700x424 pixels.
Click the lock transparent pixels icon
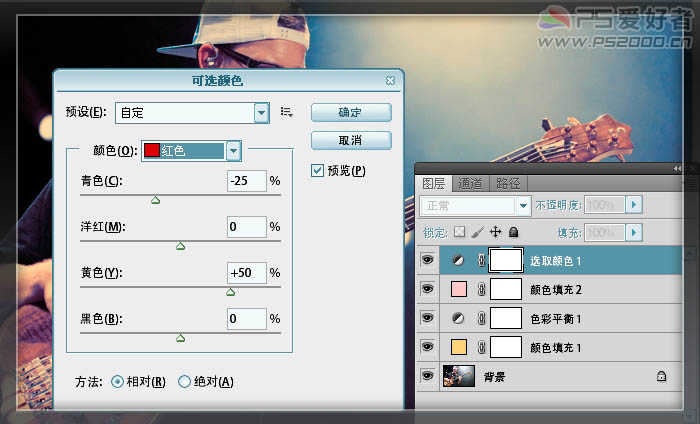tap(459, 232)
